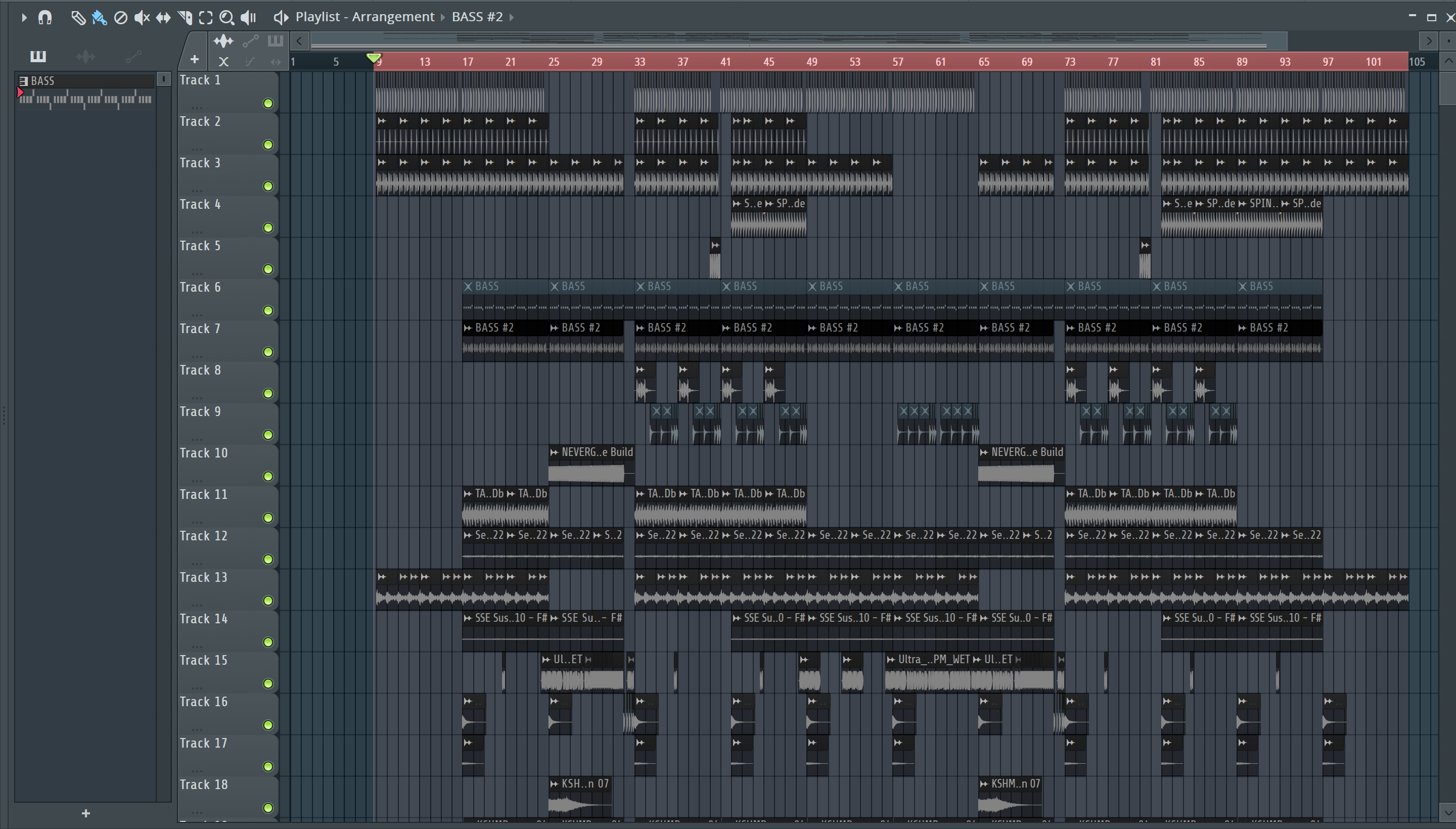
Task: Open the Playlist - Arrangement menu
Action: (365, 17)
